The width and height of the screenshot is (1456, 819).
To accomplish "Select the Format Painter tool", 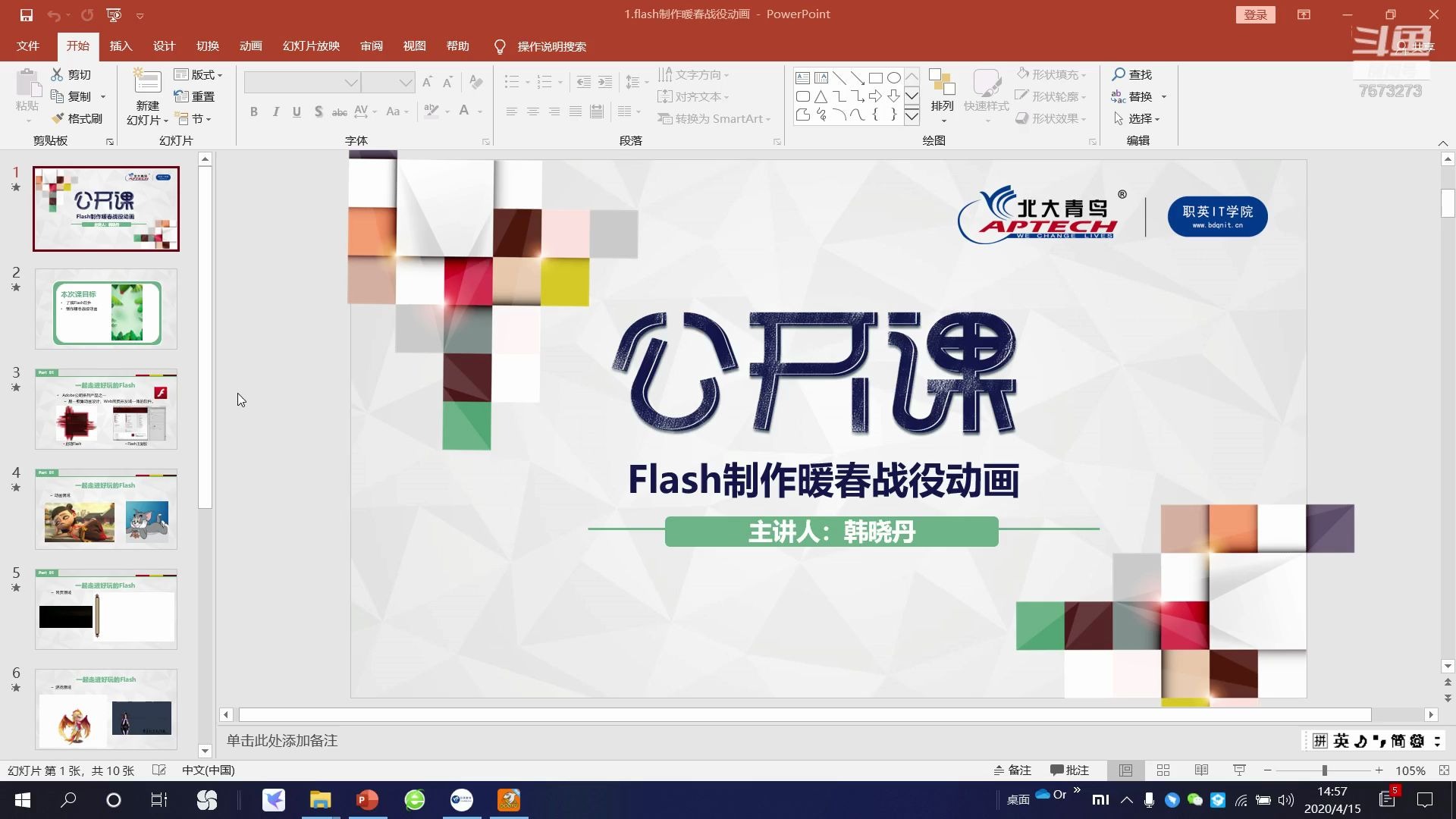I will [77, 119].
